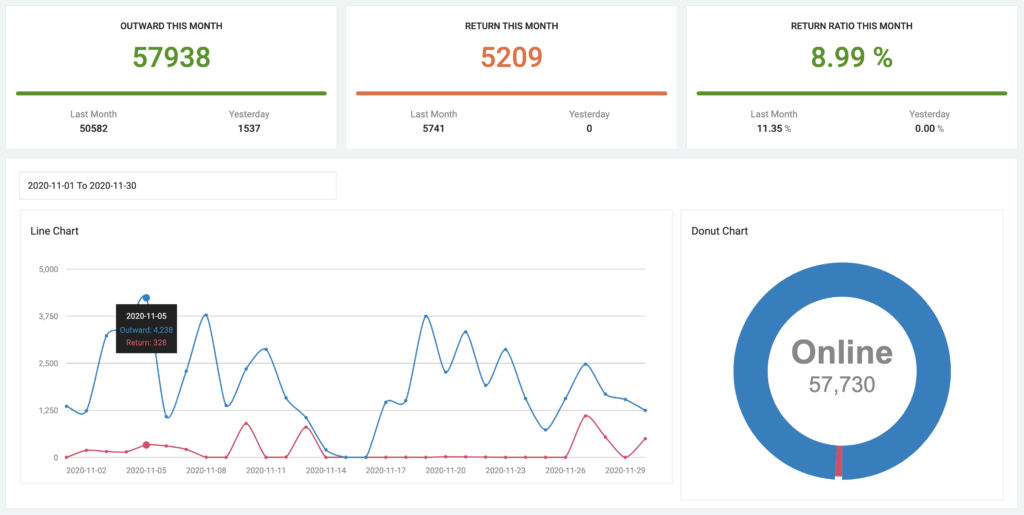Click the Last Month ratio value 11.35 %

coord(773,128)
